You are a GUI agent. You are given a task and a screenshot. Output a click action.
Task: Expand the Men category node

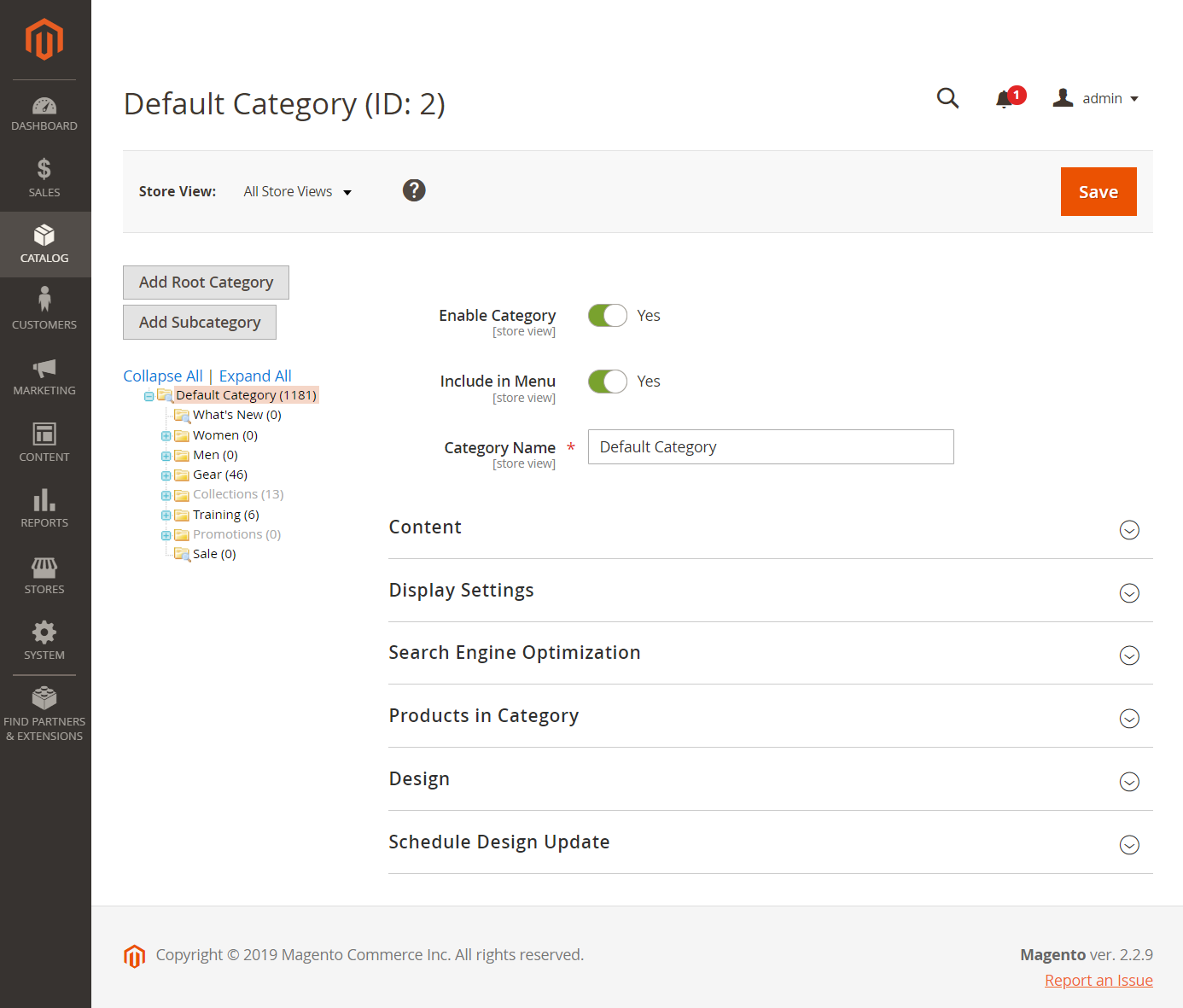point(166,456)
